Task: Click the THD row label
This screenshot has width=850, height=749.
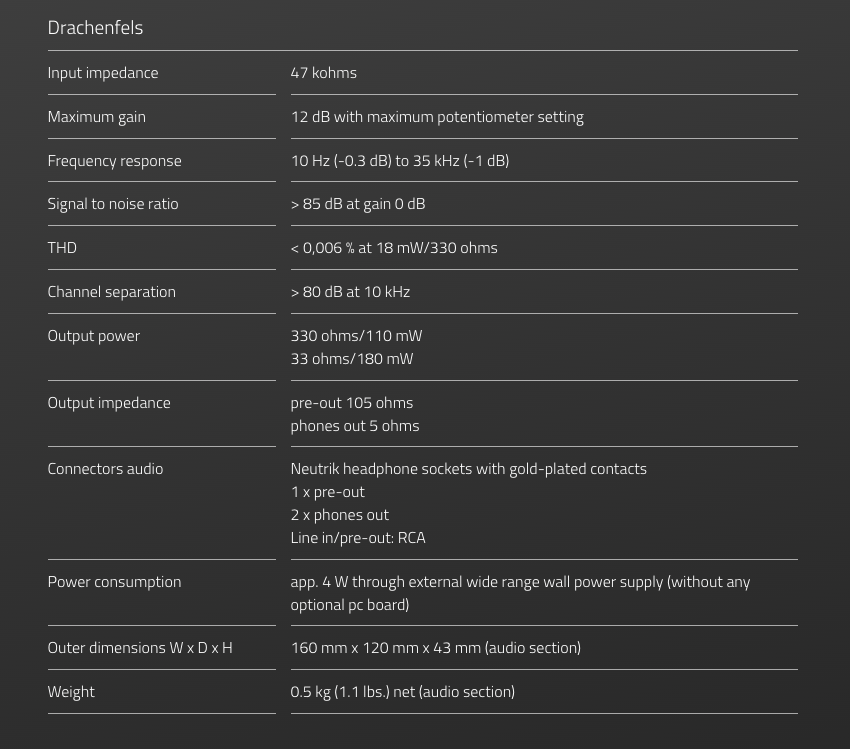Action: coord(62,248)
